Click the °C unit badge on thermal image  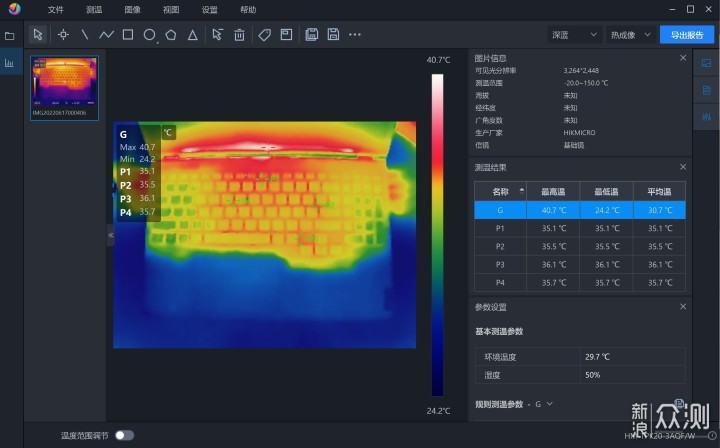pyautogui.click(x=169, y=133)
